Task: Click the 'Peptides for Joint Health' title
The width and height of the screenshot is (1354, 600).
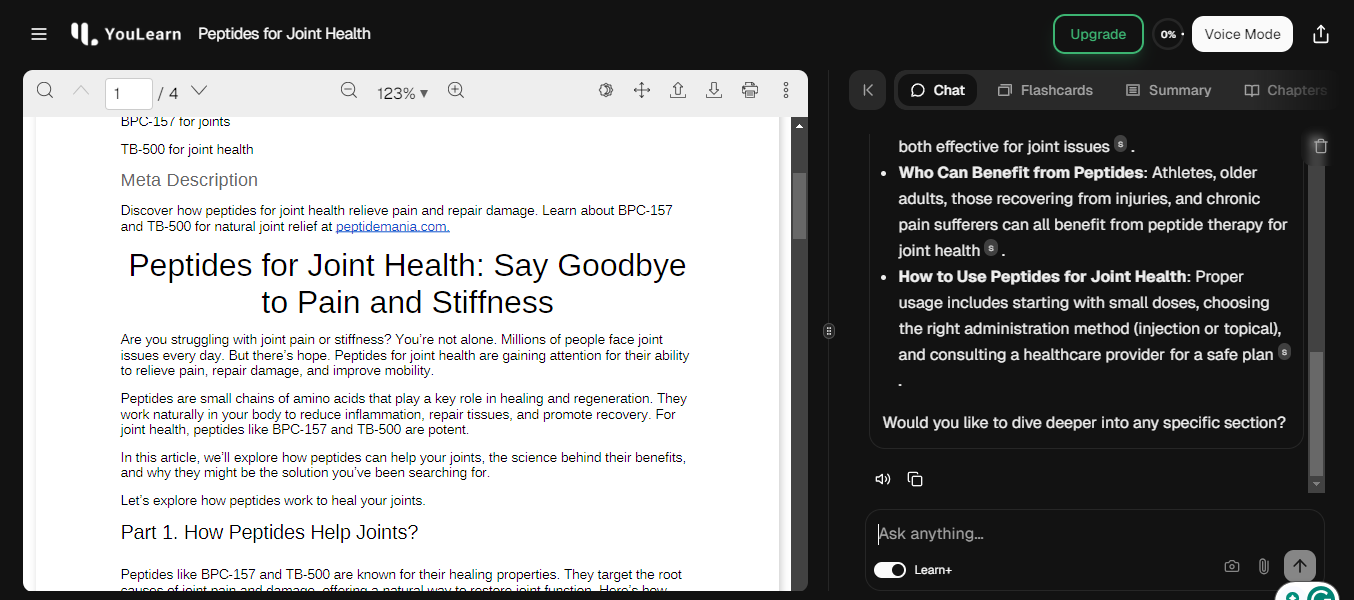Action: [x=284, y=34]
